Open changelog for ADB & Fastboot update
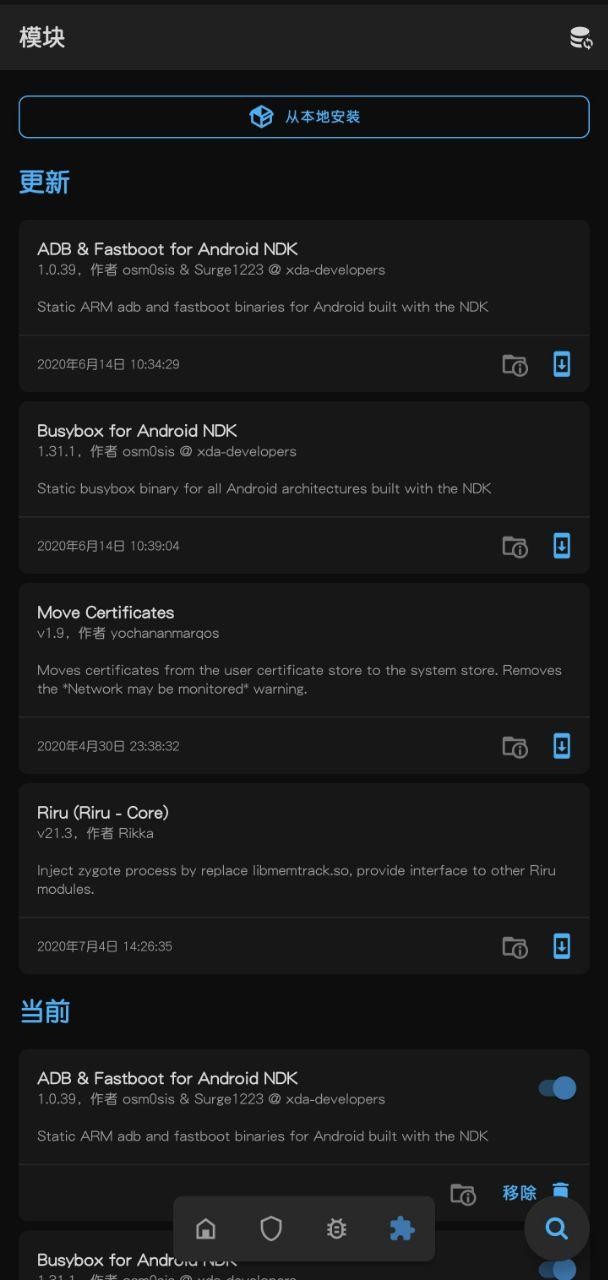Screen dimensions: 608x1280 (x=515, y=365)
